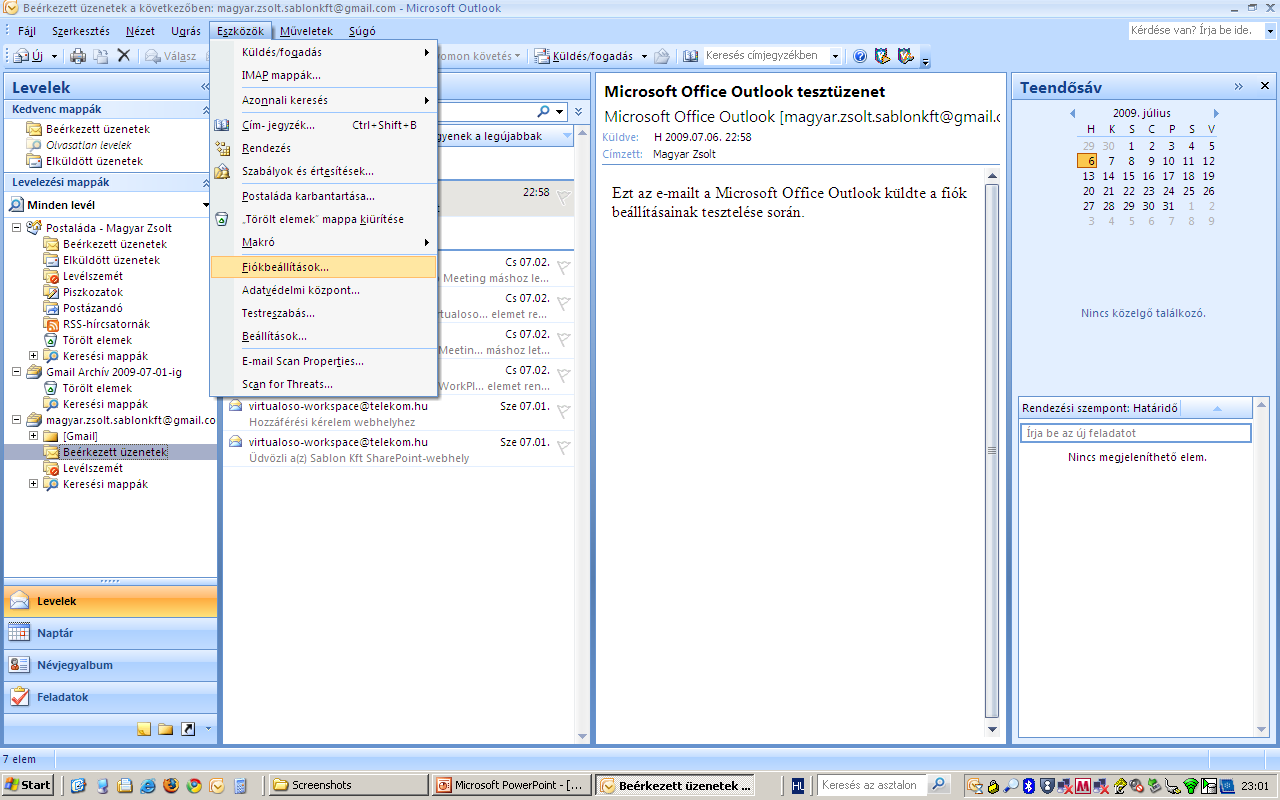This screenshot has width=1280, height=800.
Task: Click the Rendezés menu entry
Action: tap(324, 148)
